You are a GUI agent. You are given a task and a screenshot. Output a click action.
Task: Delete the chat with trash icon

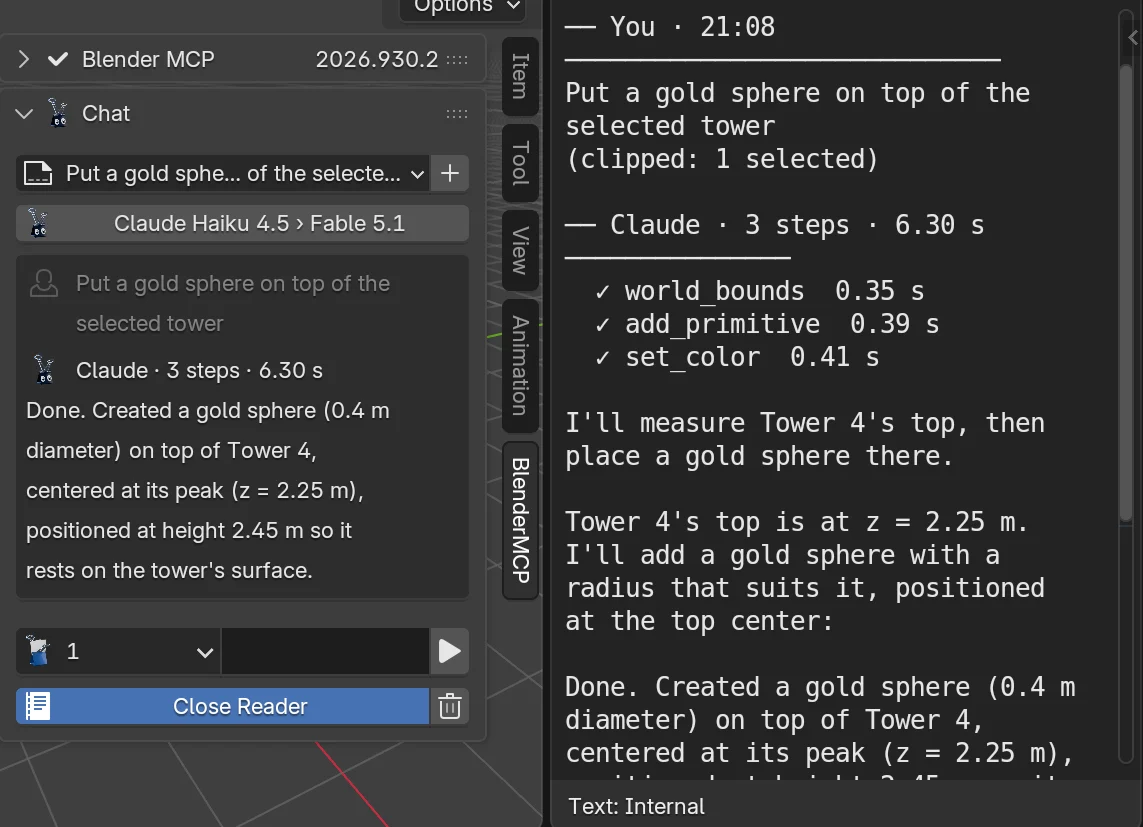pyautogui.click(x=450, y=706)
